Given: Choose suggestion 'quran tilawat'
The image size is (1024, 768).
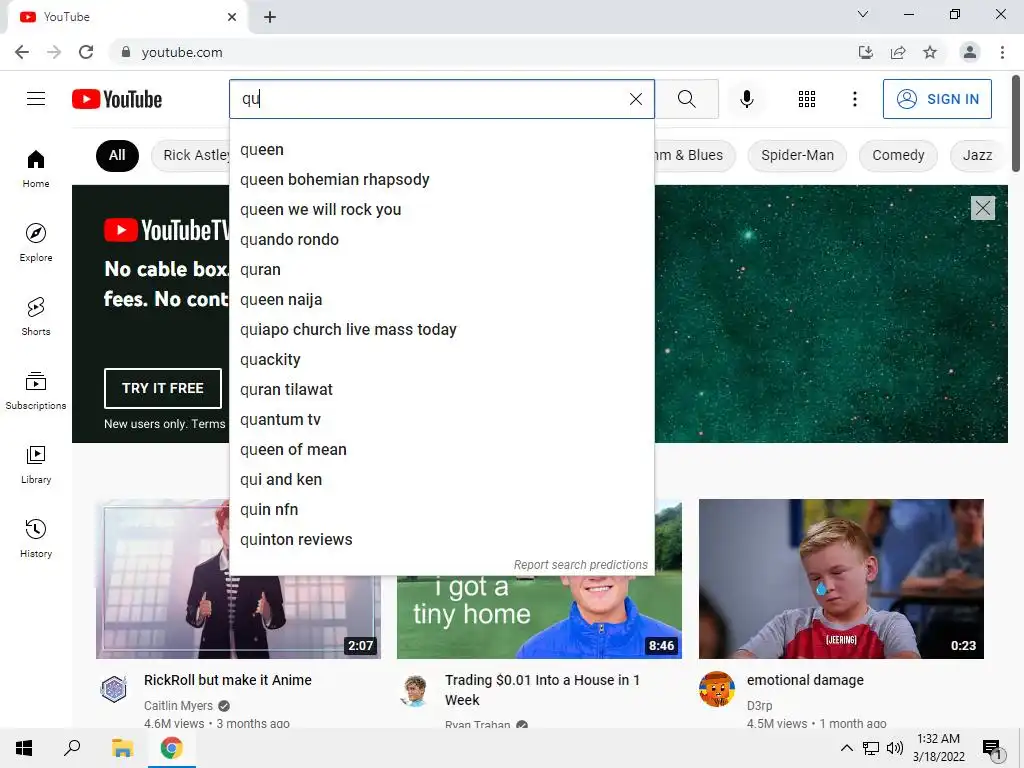Looking at the screenshot, I should 441,390.
